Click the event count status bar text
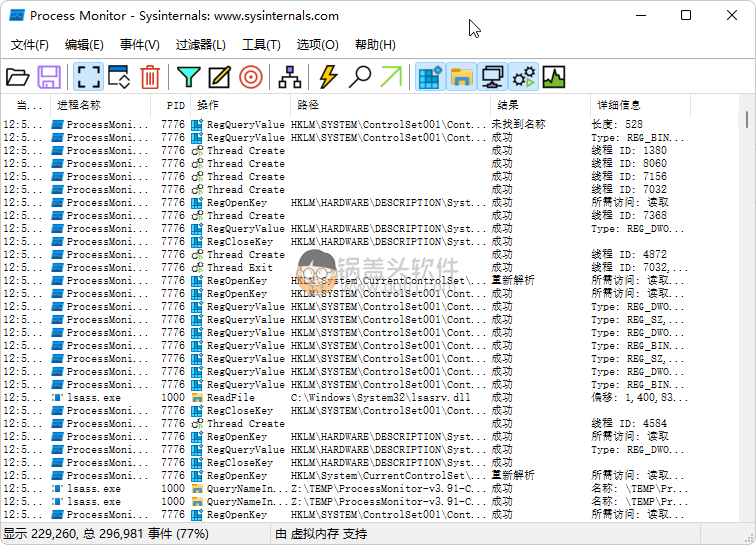The image size is (756, 545). [106, 534]
